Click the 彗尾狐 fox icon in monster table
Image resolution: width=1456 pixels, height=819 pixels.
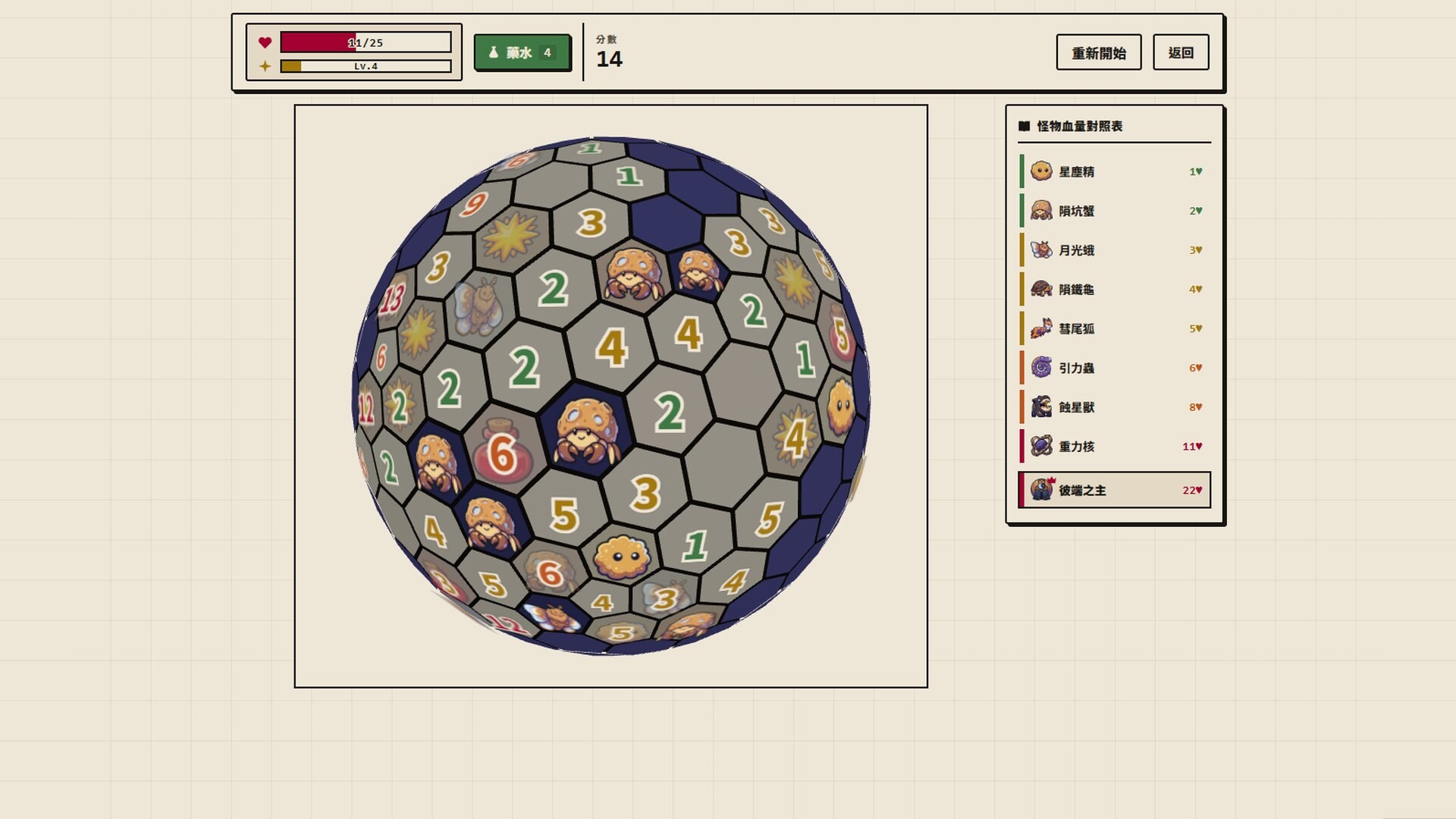[x=1041, y=328]
